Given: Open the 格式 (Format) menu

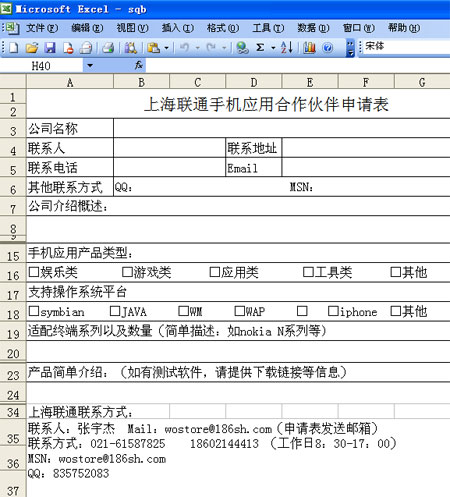Looking at the screenshot, I should tap(223, 28).
